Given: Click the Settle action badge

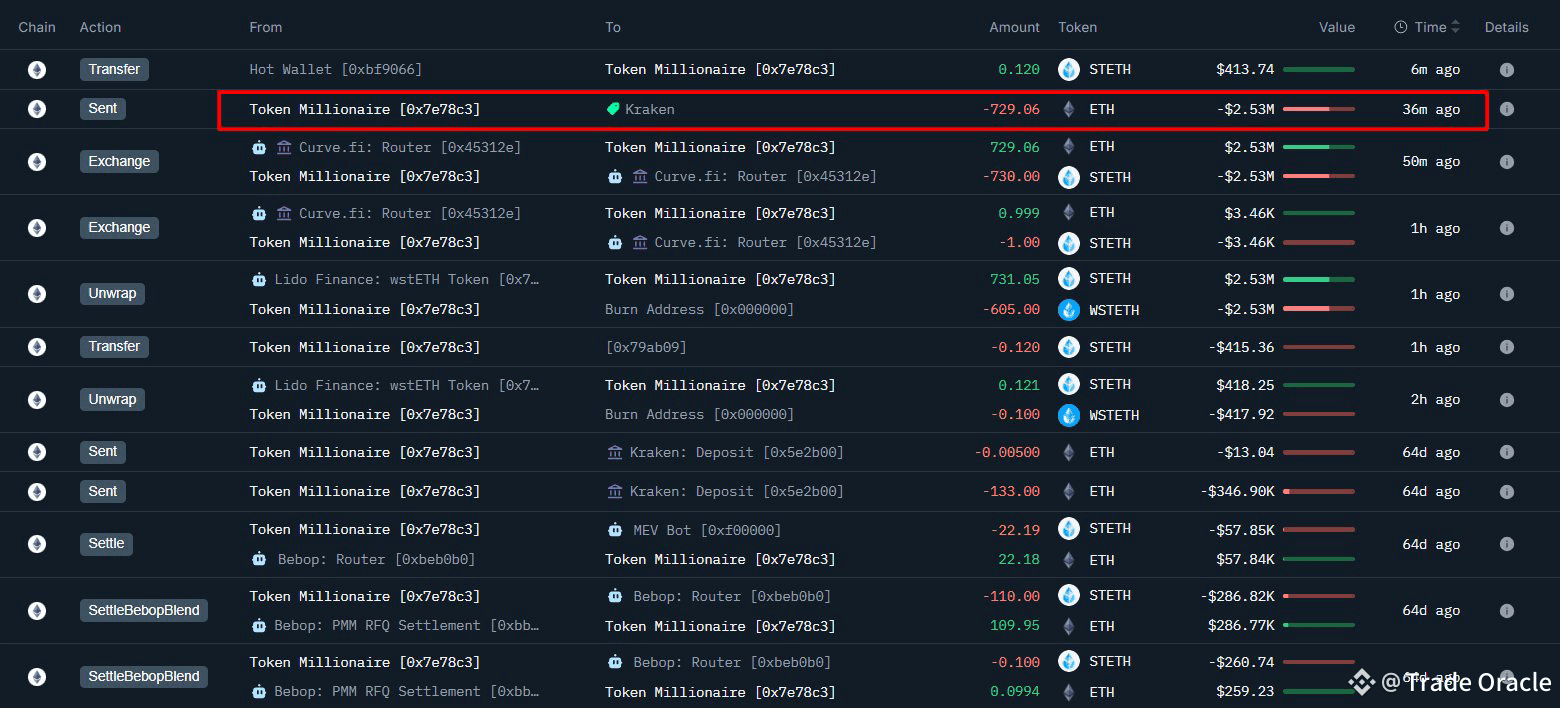Looking at the screenshot, I should (106, 544).
